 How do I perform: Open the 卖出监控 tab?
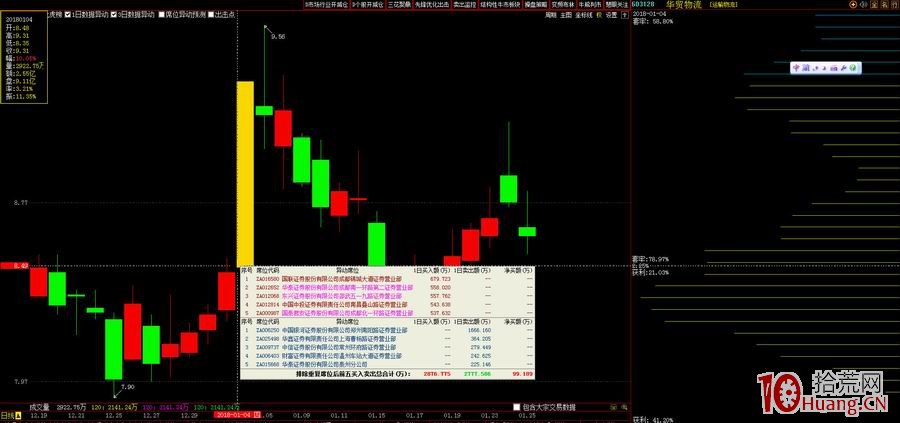tap(464, 4)
